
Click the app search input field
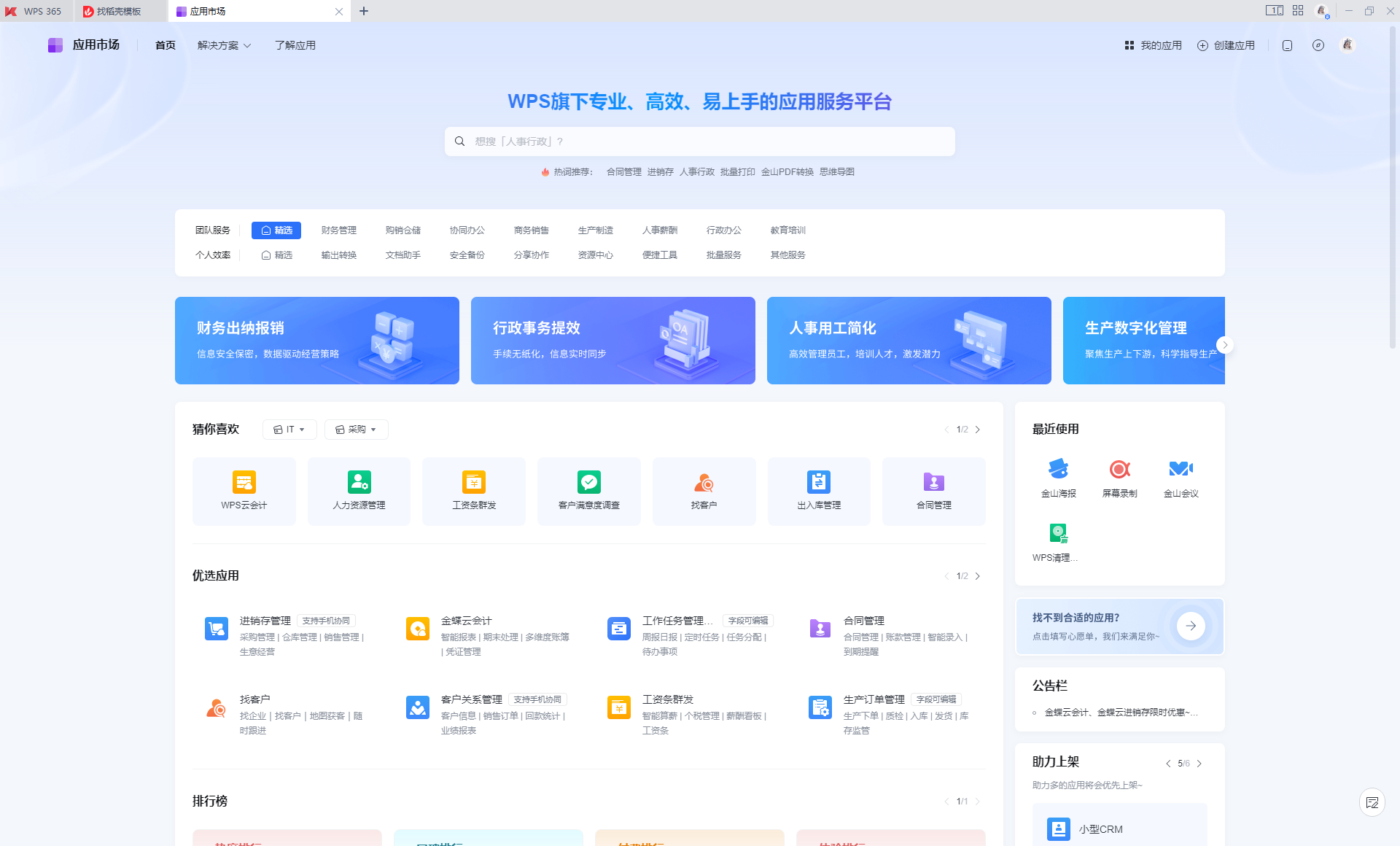click(x=700, y=141)
